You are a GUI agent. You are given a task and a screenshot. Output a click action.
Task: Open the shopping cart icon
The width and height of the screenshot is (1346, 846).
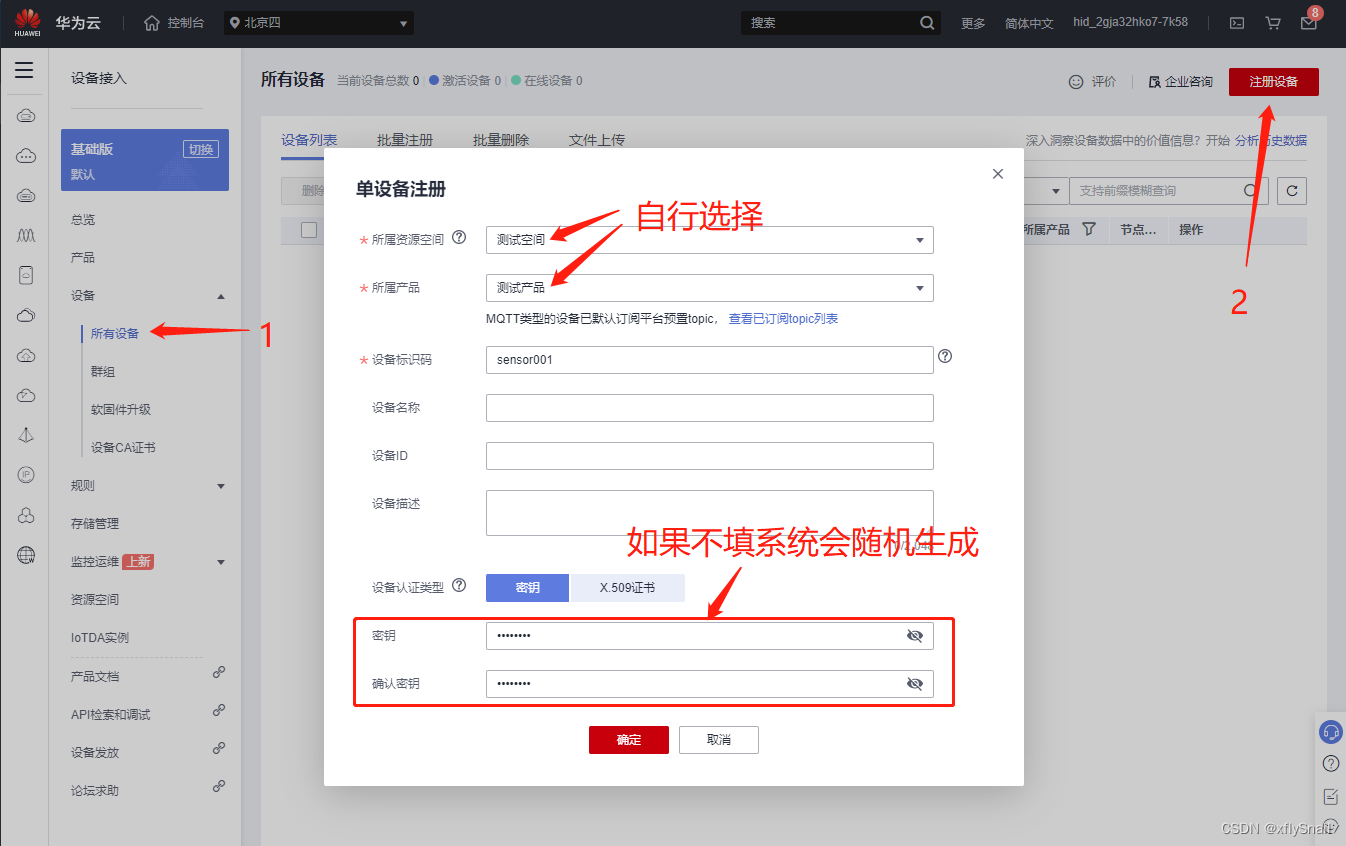pyautogui.click(x=1273, y=22)
